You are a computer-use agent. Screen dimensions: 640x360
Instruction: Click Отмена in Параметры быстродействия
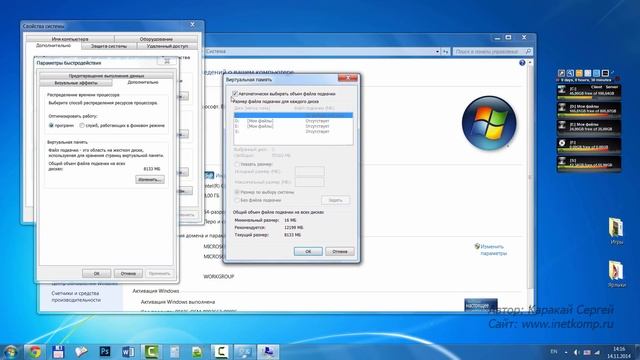[128, 273]
